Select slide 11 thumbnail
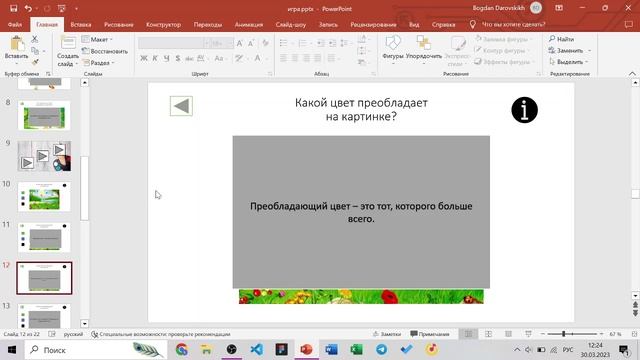 [x=44, y=237]
